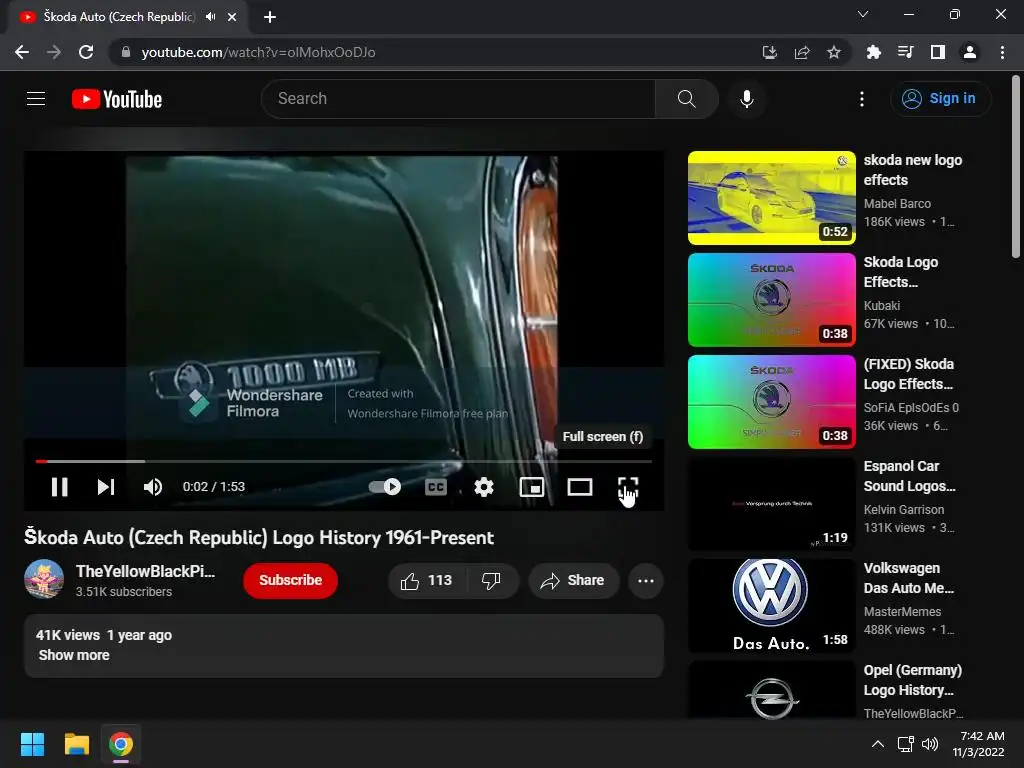Expand description with Show more
Viewport: 1024px width, 768px height.
click(x=74, y=655)
